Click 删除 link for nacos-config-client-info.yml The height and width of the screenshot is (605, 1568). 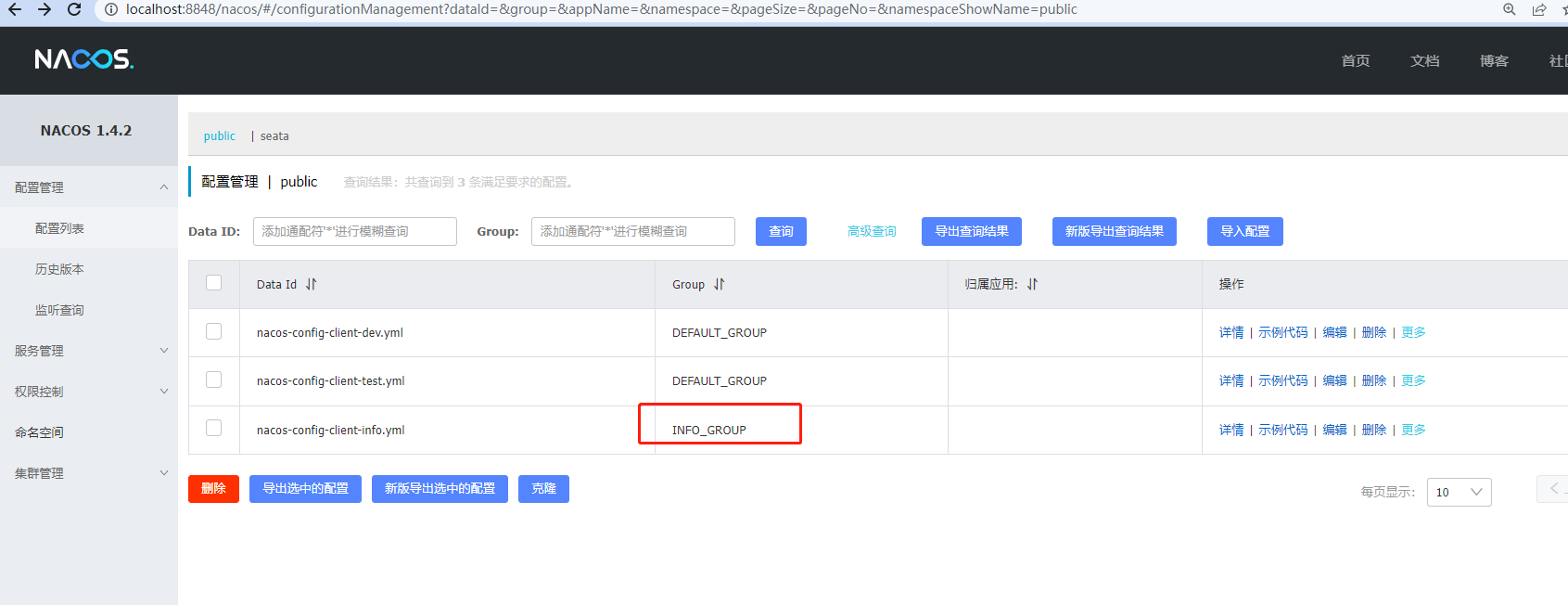pyautogui.click(x=1374, y=430)
